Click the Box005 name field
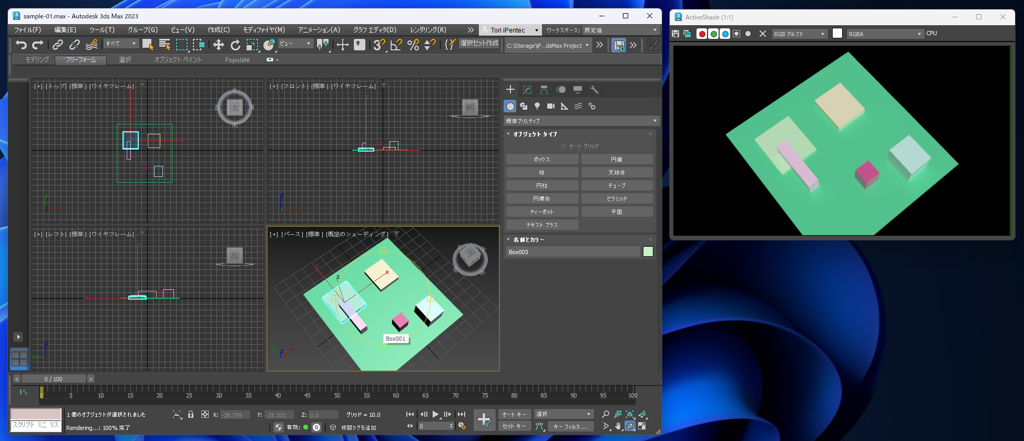This screenshot has height=441, width=1024. click(x=573, y=252)
